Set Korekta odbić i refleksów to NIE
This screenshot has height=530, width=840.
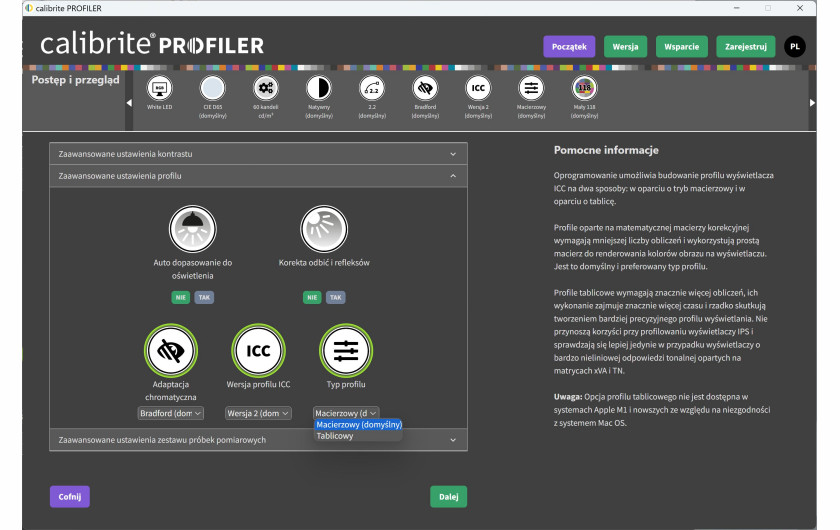coord(312,297)
